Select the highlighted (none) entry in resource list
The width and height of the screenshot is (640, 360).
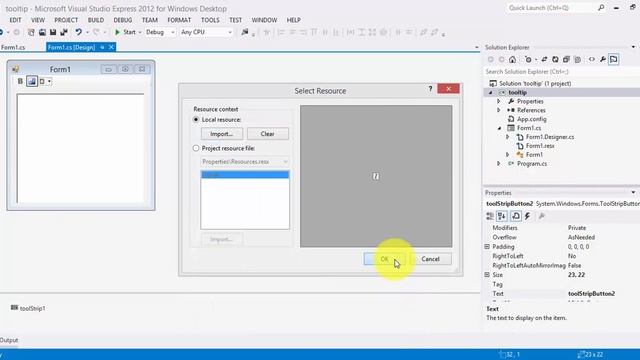245,175
